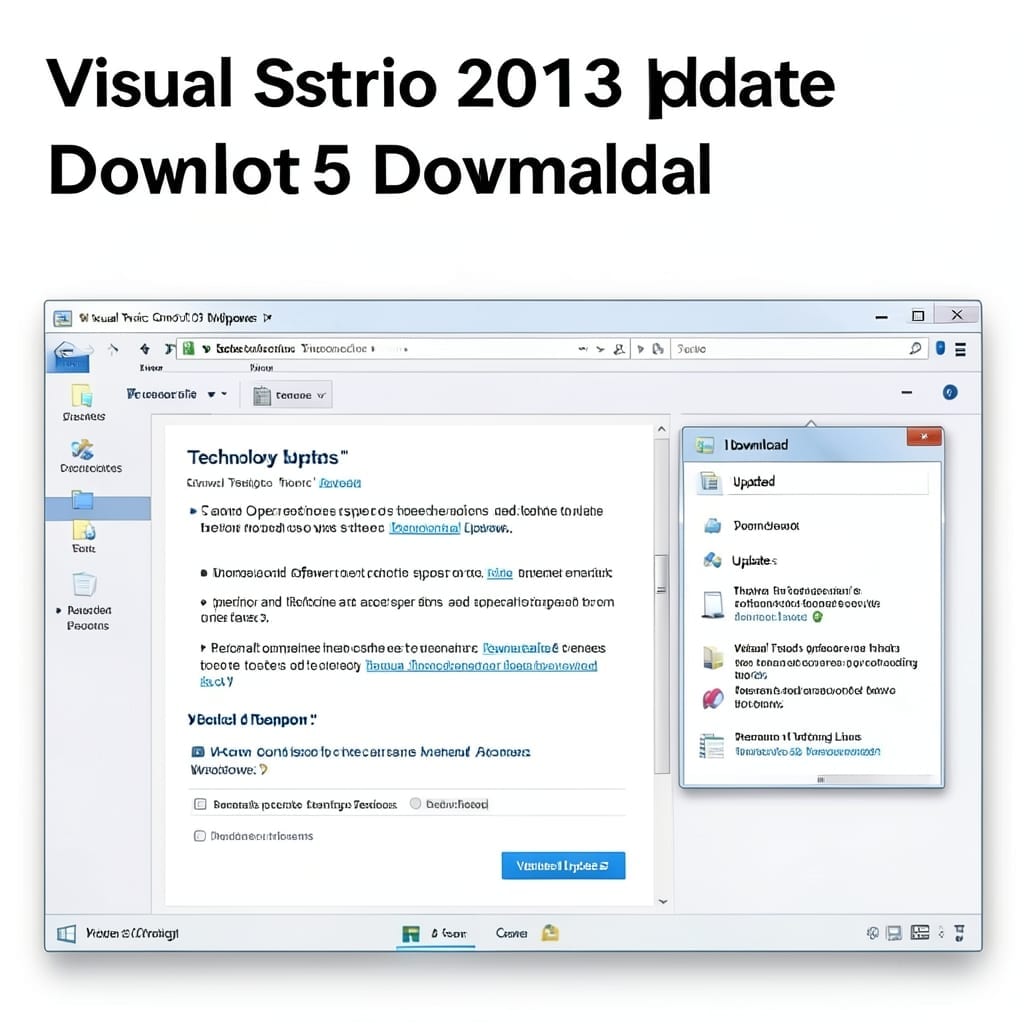Click the short link in the first bullet item
The image size is (1024, 1024).
[500, 573]
